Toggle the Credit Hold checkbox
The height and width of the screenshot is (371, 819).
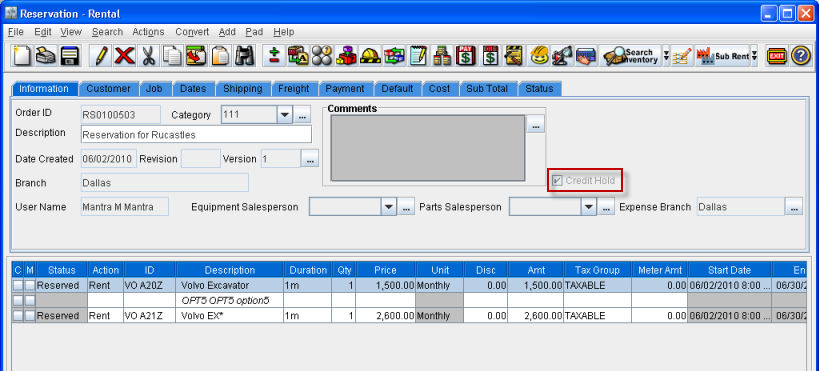click(x=557, y=181)
